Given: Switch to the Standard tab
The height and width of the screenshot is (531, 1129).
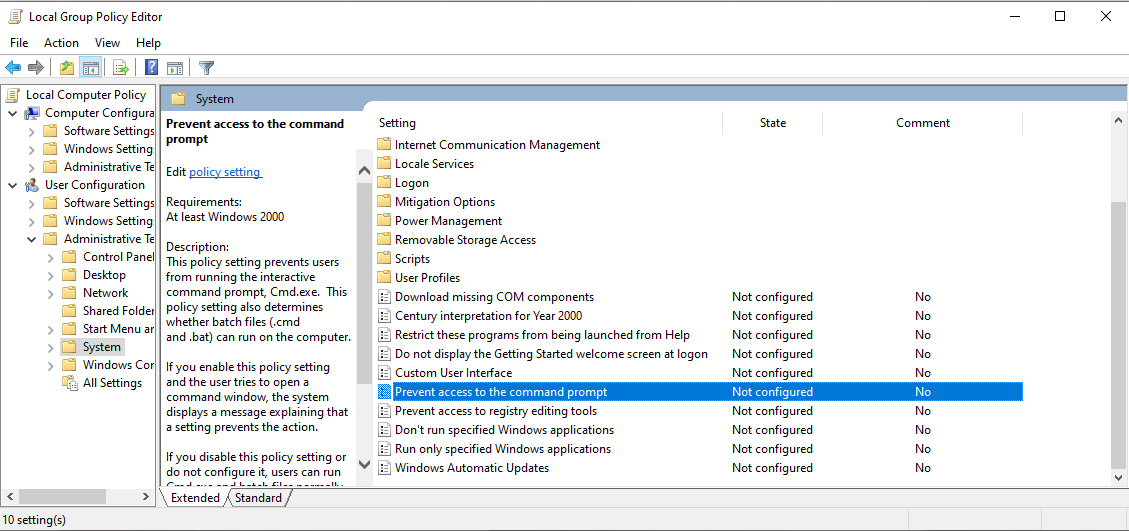Looking at the screenshot, I should coord(258,498).
